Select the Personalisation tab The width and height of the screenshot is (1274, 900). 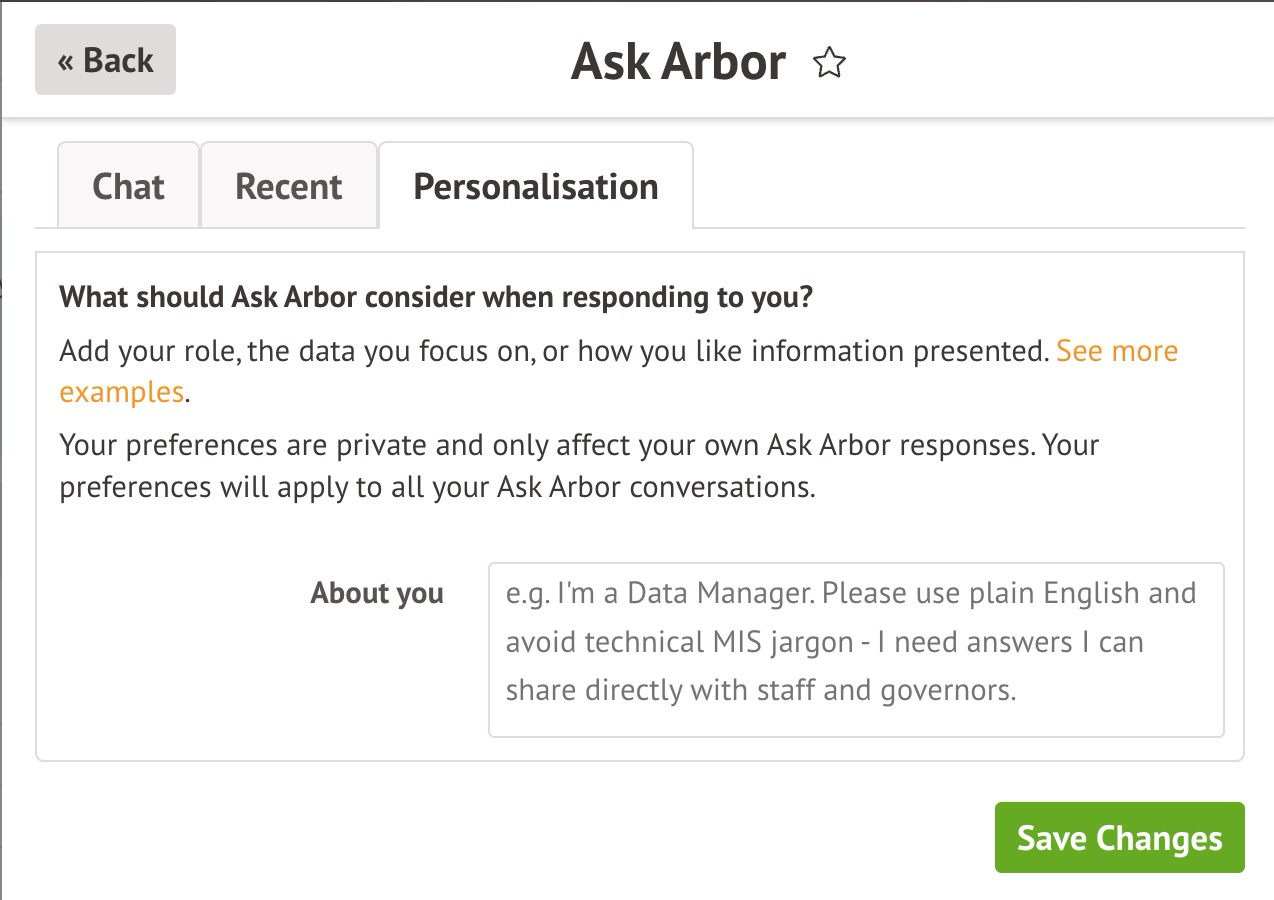pyautogui.click(x=535, y=187)
